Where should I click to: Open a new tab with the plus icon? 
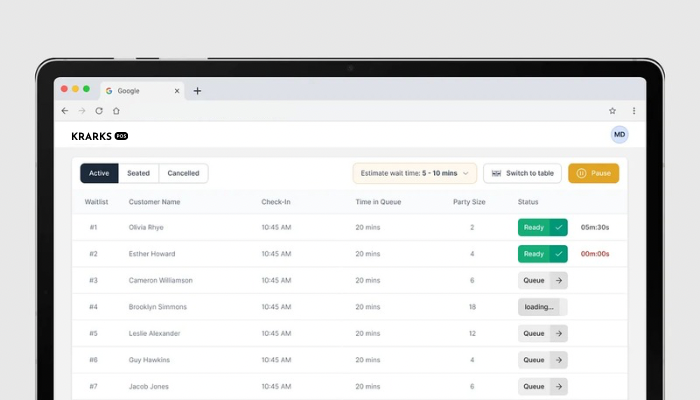click(197, 91)
